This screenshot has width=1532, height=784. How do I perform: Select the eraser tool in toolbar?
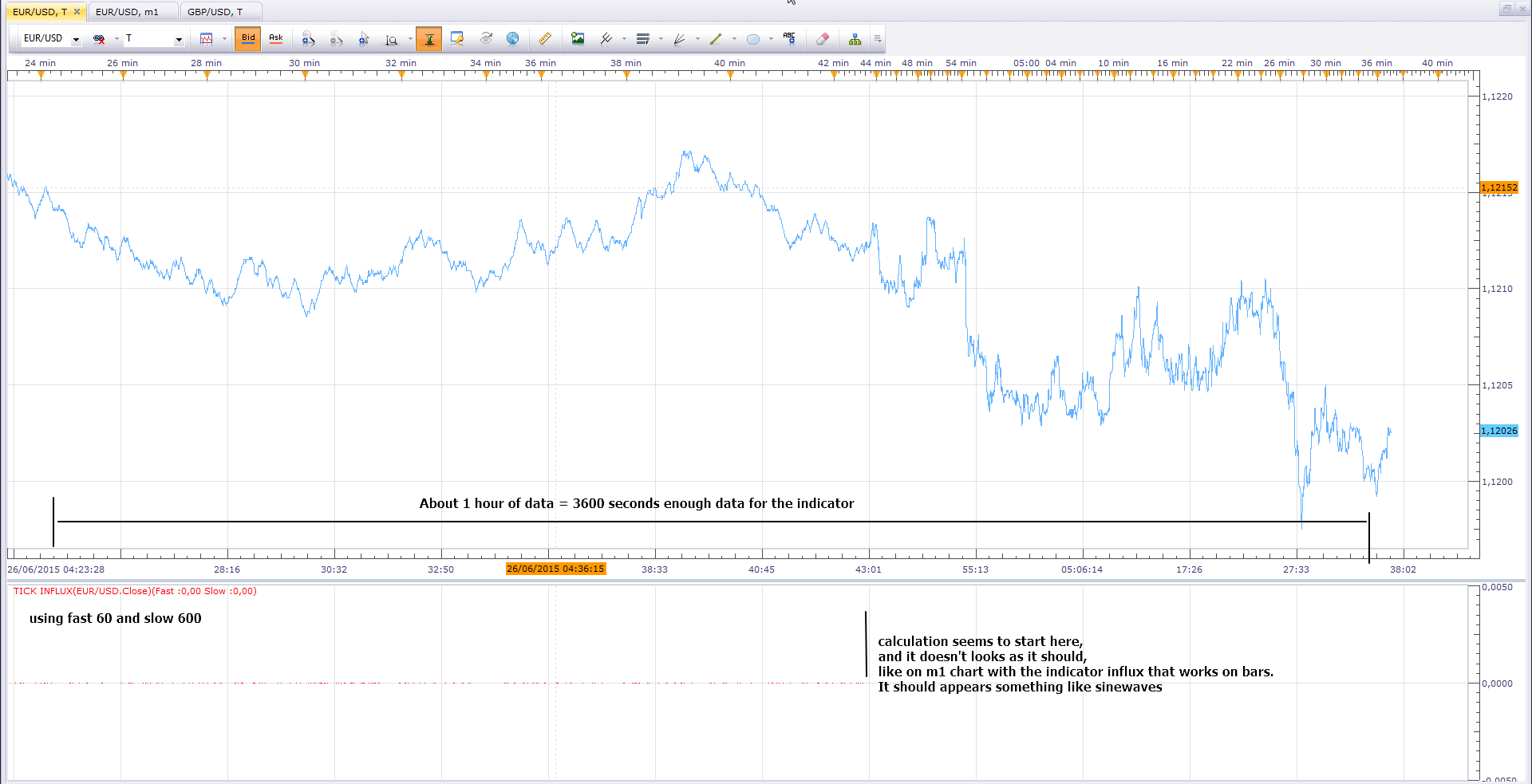pos(823,38)
